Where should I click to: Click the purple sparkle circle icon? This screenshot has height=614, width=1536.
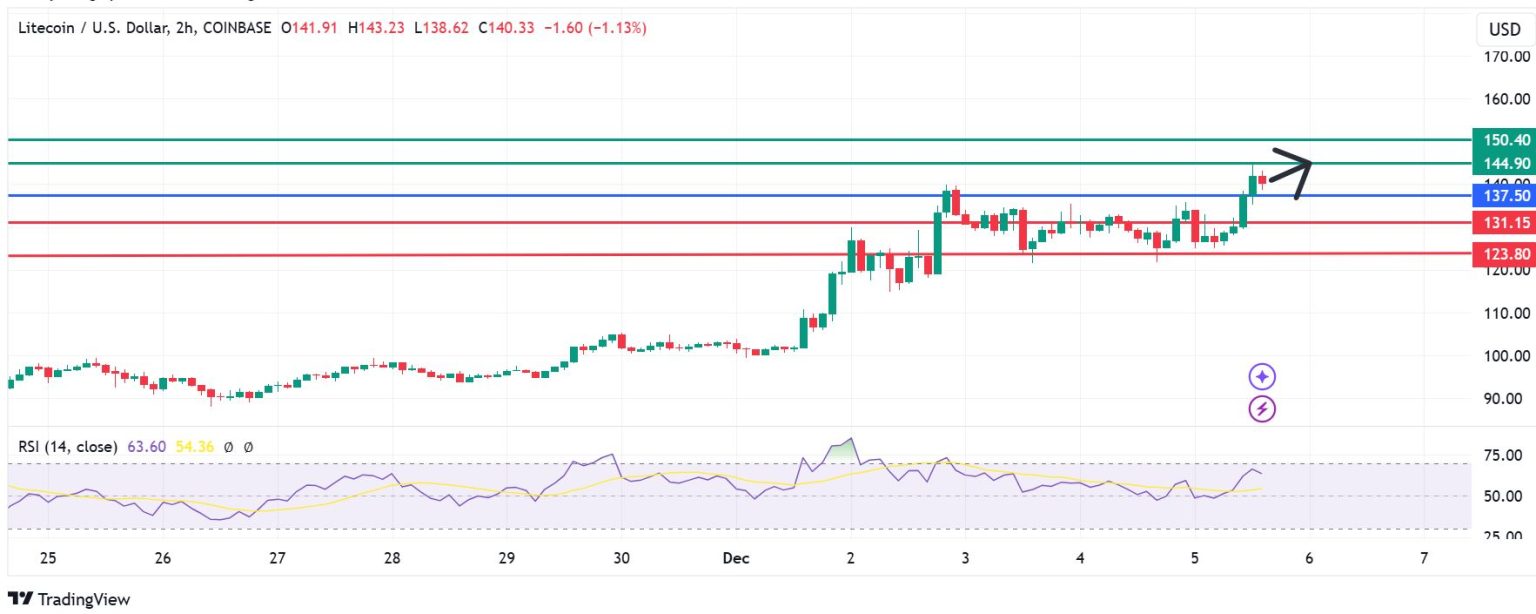(1263, 377)
